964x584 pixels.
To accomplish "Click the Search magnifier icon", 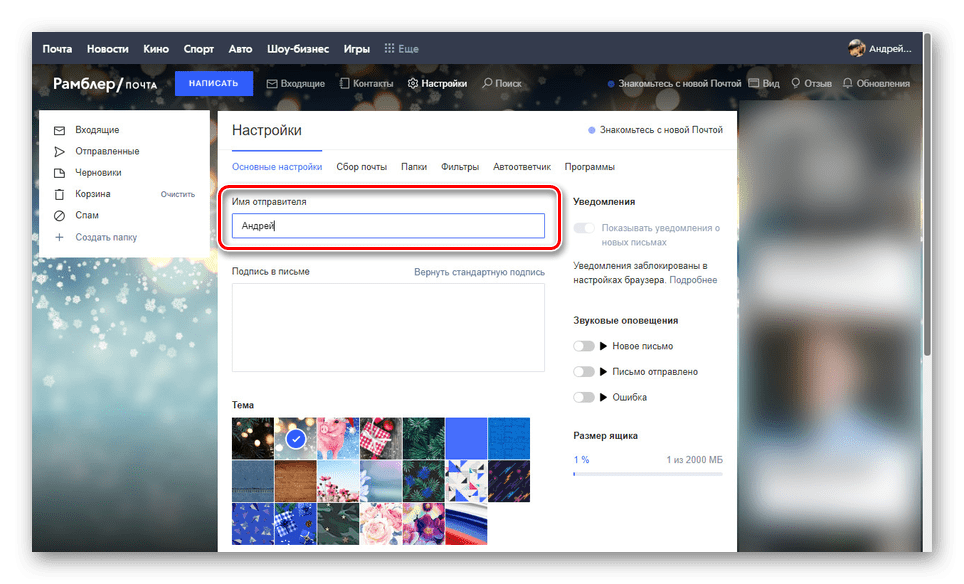I will [x=487, y=84].
